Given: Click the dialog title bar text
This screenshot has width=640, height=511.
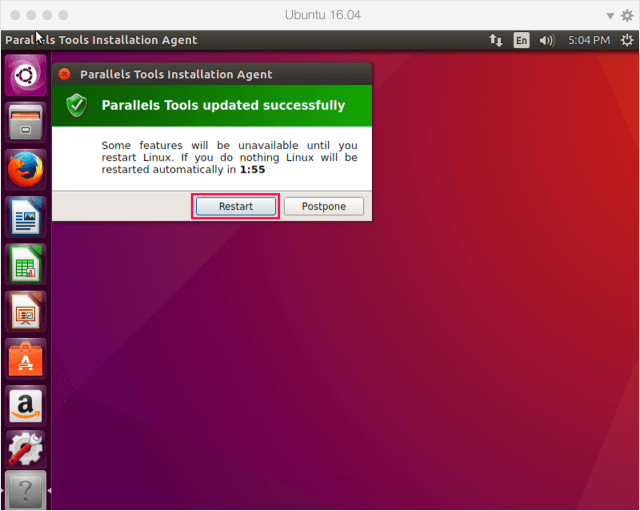Looking at the screenshot, I should [176, 74].
